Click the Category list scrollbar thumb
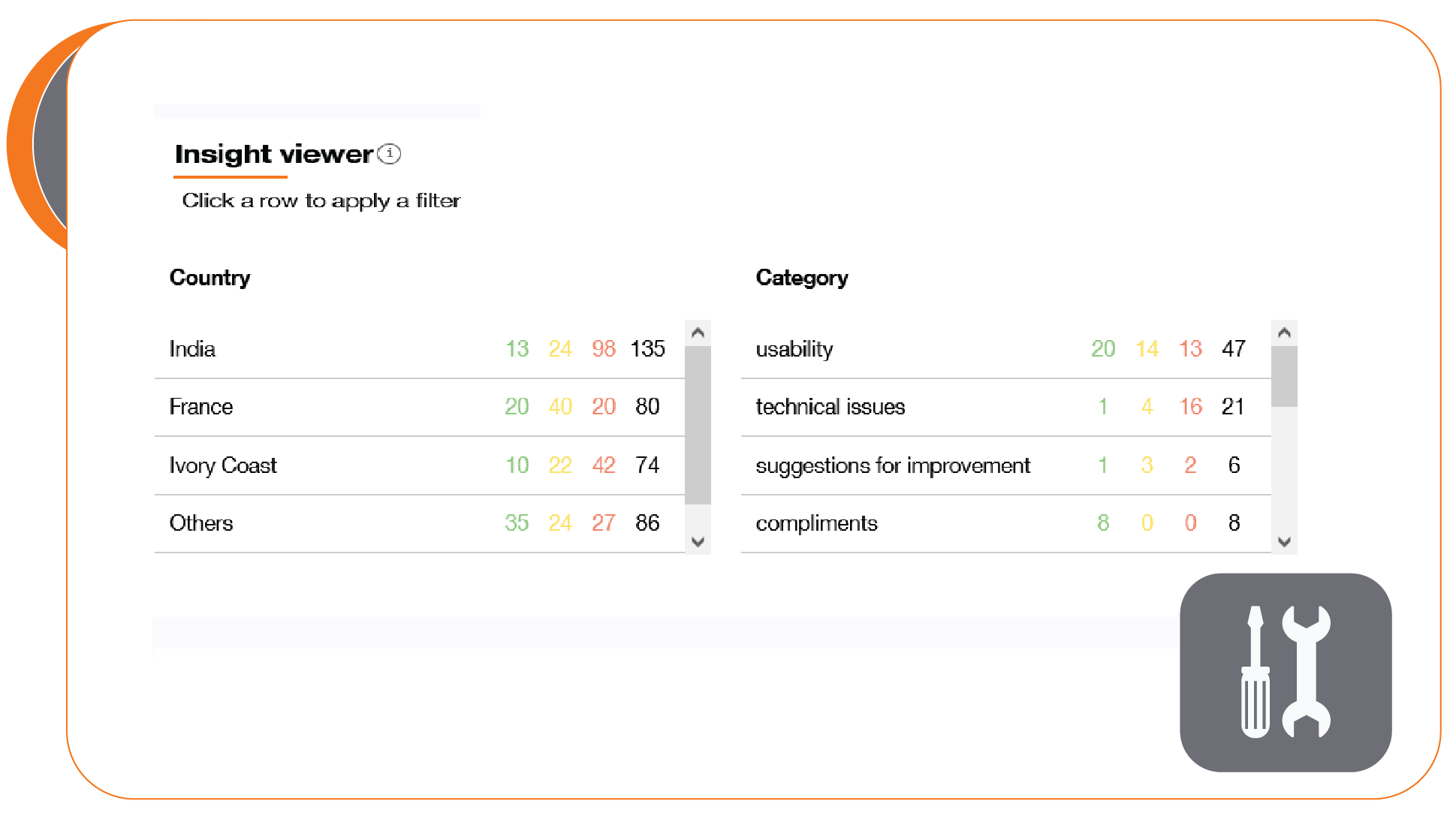1456x822 pixels. click(1283, 376)
